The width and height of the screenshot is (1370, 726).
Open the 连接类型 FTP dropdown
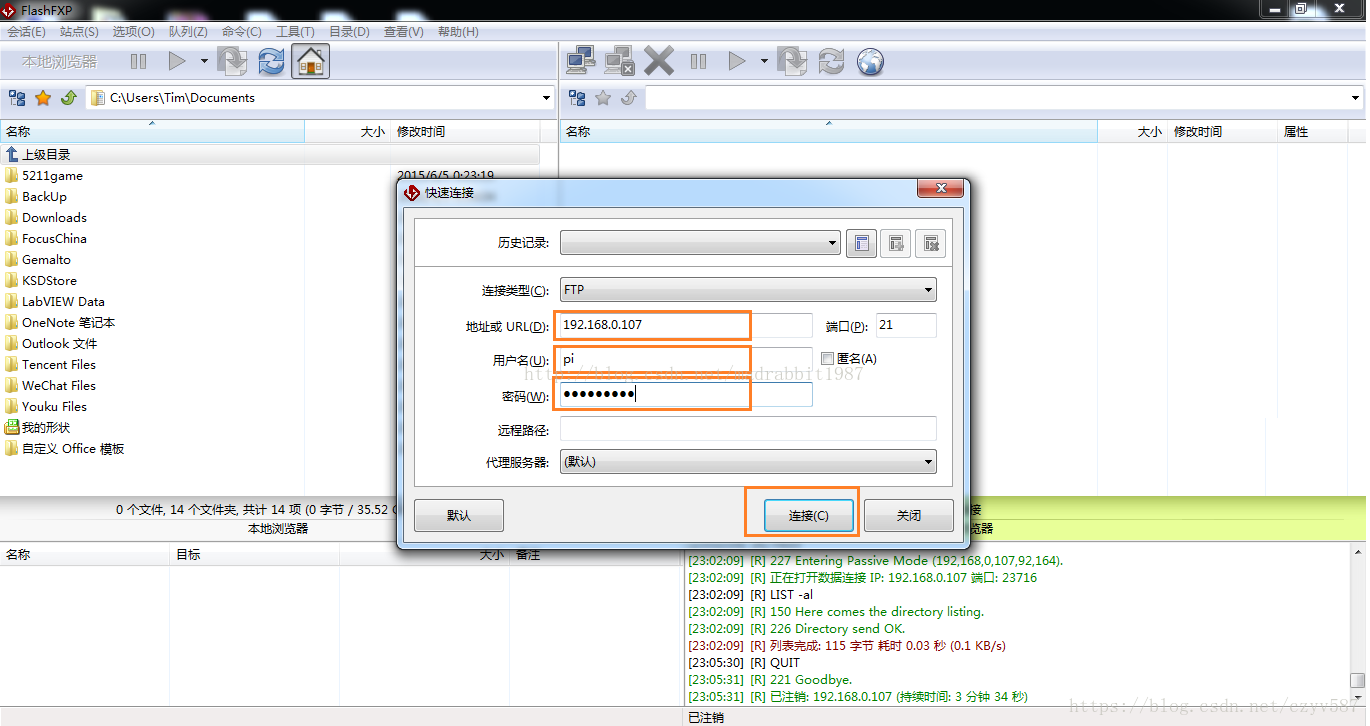(748, 290)
